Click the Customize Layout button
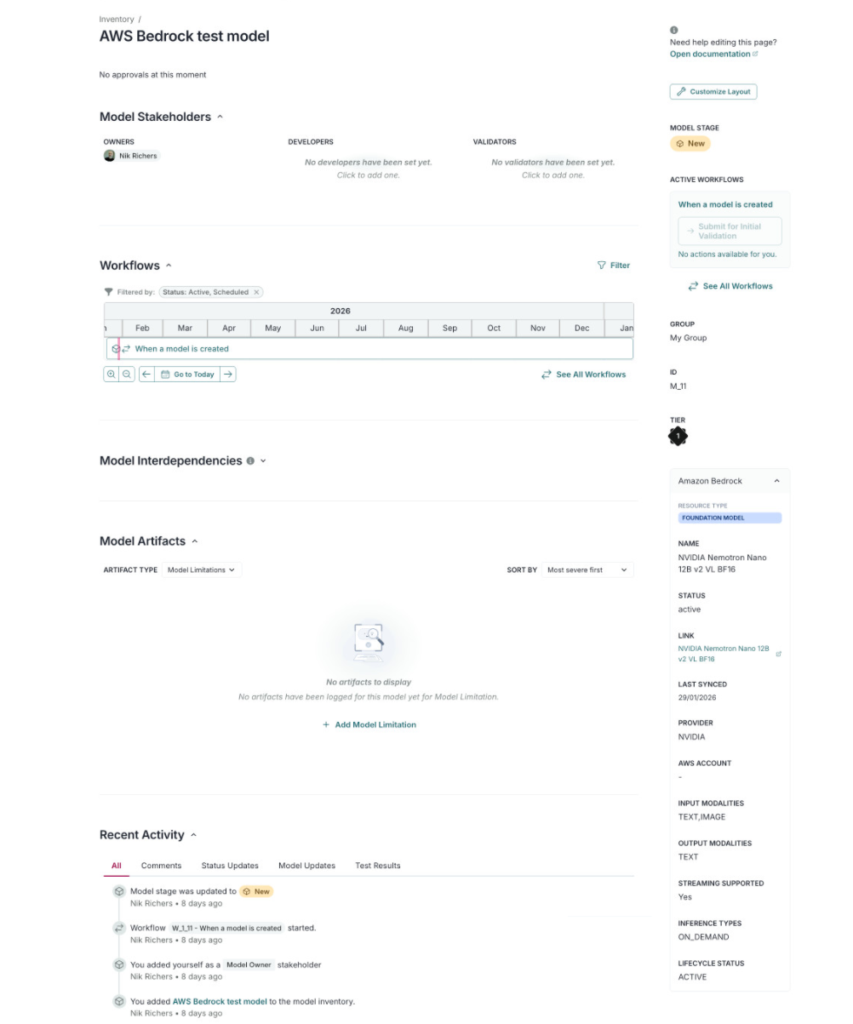The height and width of the screenshot is (1024, 853). click(x=713, y=92)
